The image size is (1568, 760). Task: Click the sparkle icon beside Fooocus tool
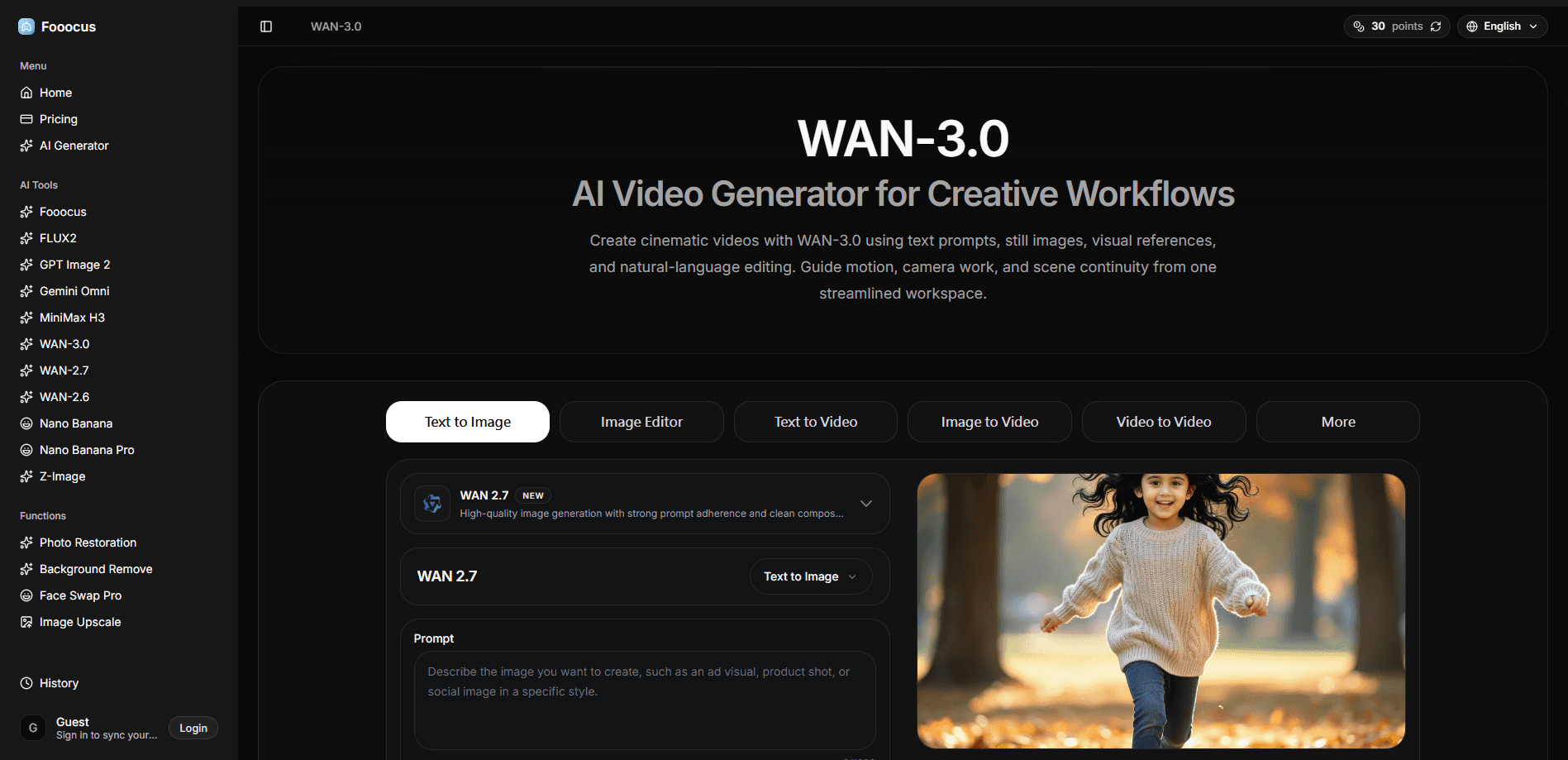click(26, 212)
